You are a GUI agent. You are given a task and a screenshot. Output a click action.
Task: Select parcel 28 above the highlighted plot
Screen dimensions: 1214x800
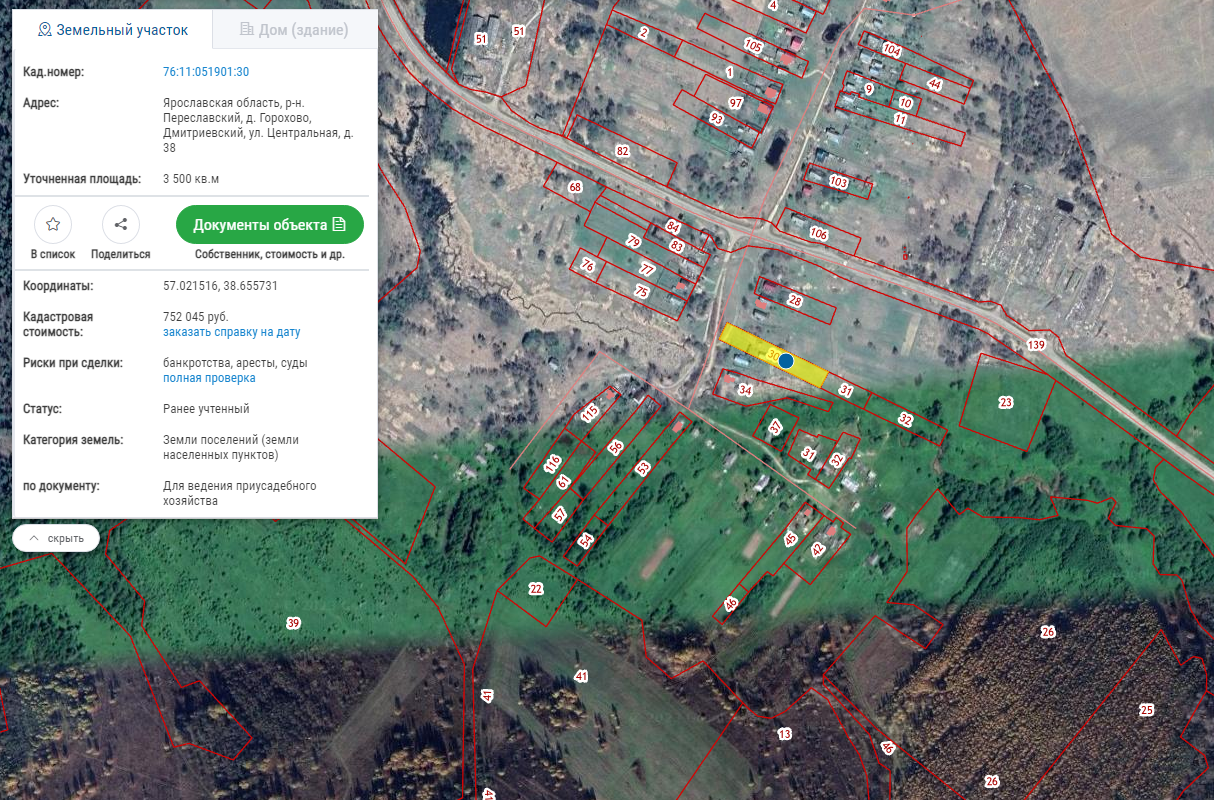[x=795, y=300]
